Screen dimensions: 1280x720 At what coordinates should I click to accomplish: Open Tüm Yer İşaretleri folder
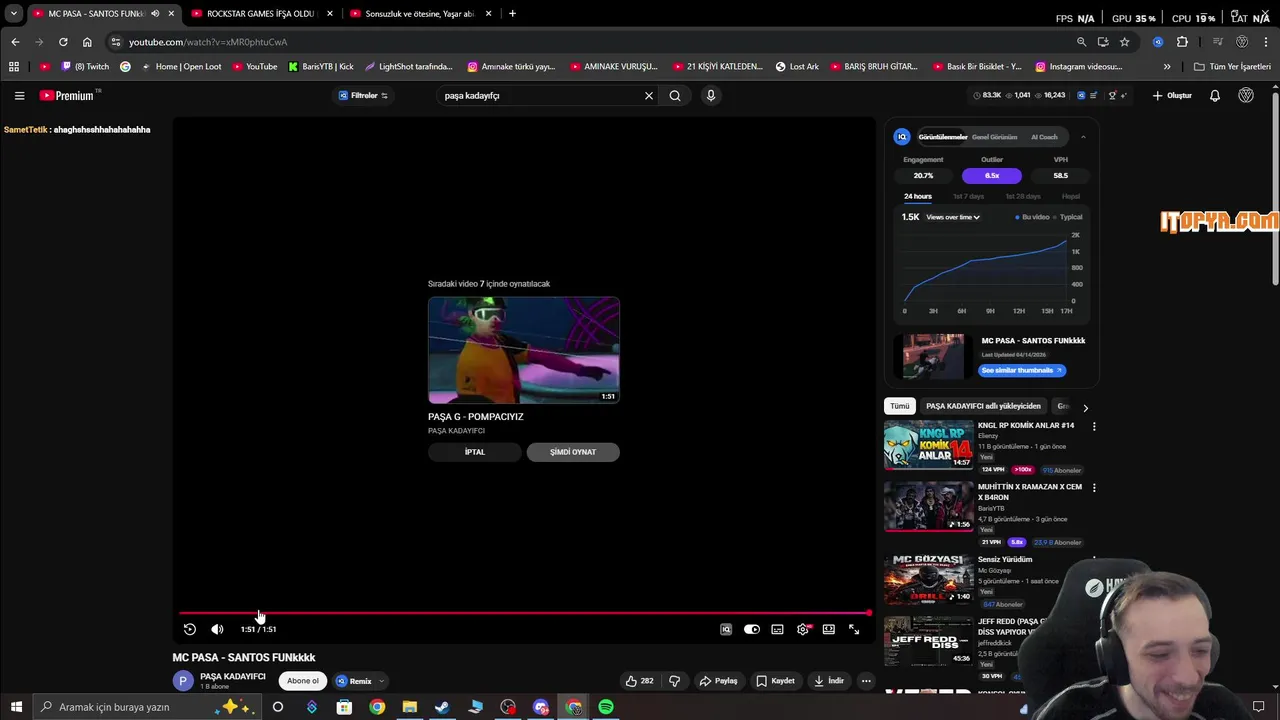(1233, 67)
